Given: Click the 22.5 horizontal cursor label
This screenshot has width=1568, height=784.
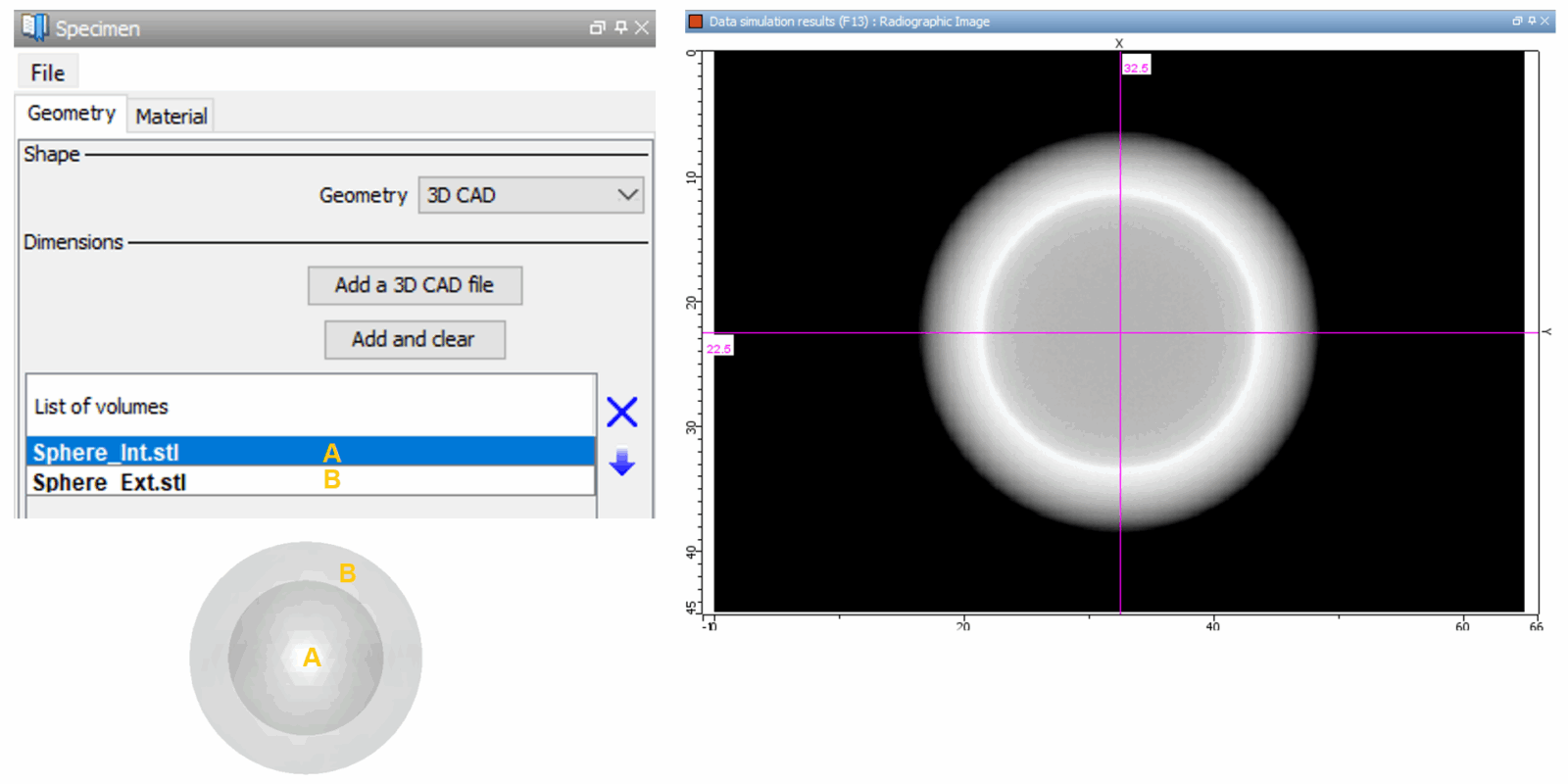Looking at the screenshot, I should pyautogui.click(x=718, y=348).
